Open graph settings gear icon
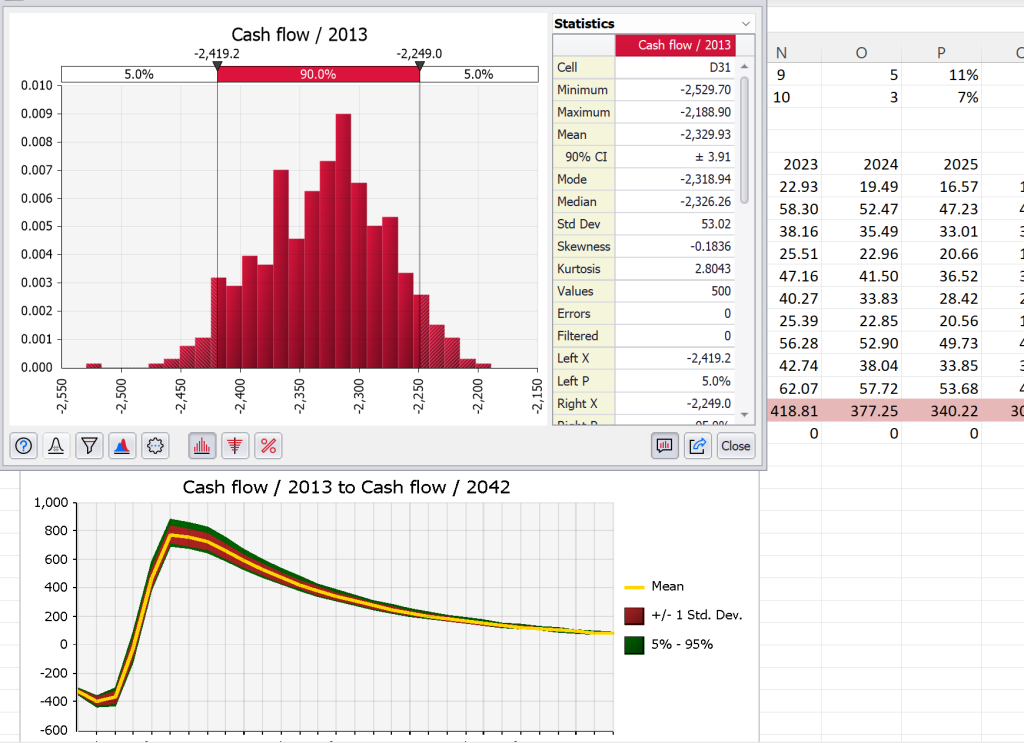 point(155,446)
